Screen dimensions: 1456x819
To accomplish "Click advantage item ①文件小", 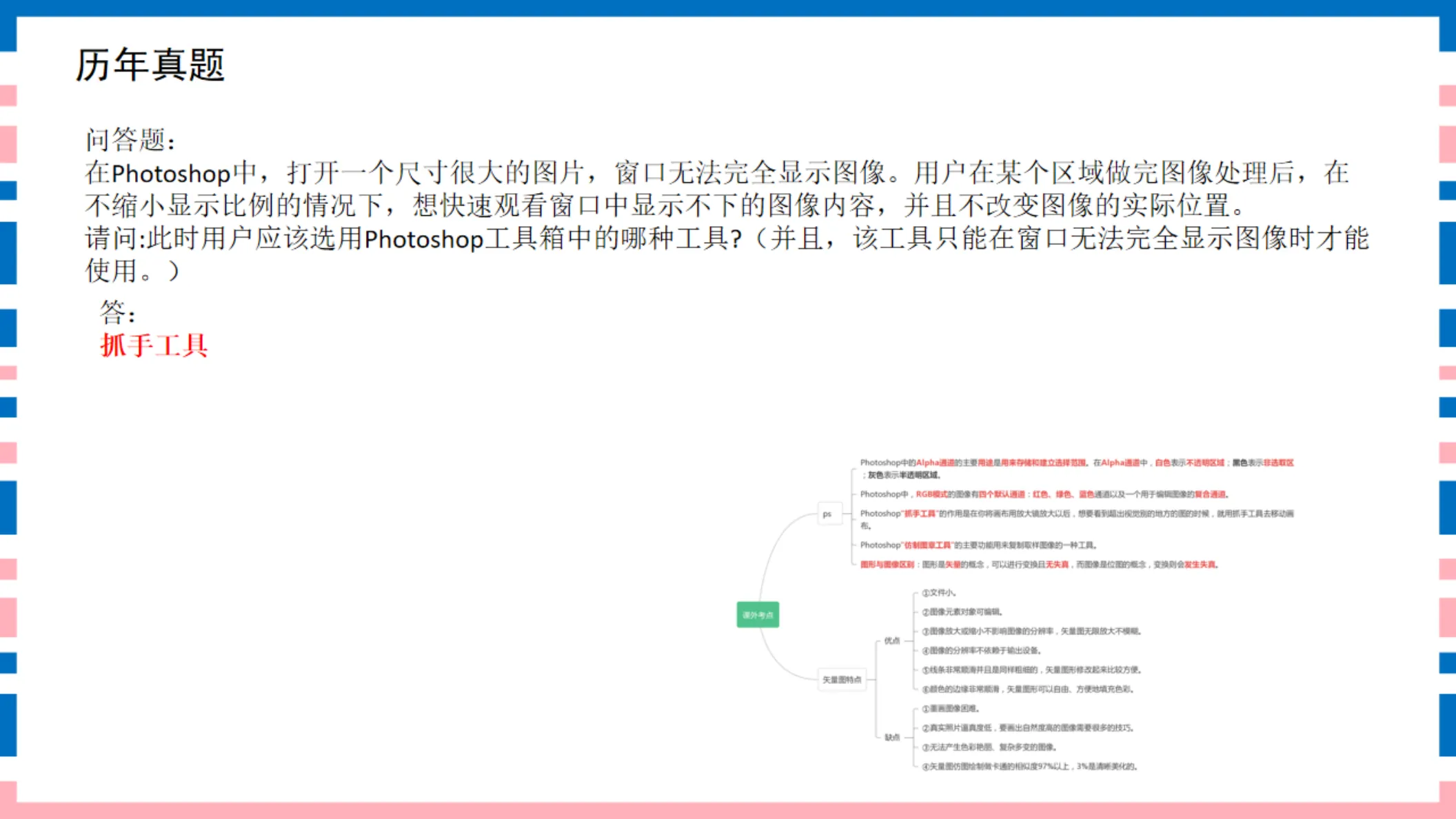I will [939, 592].
